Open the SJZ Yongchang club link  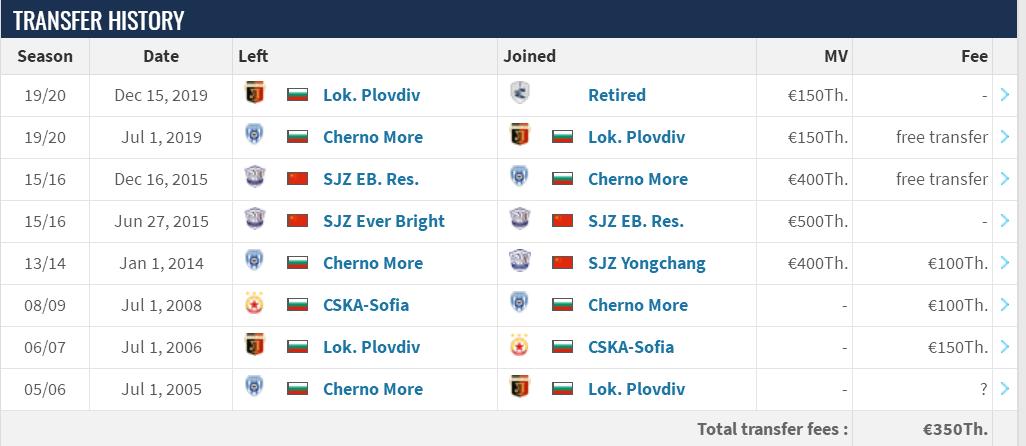646,263
